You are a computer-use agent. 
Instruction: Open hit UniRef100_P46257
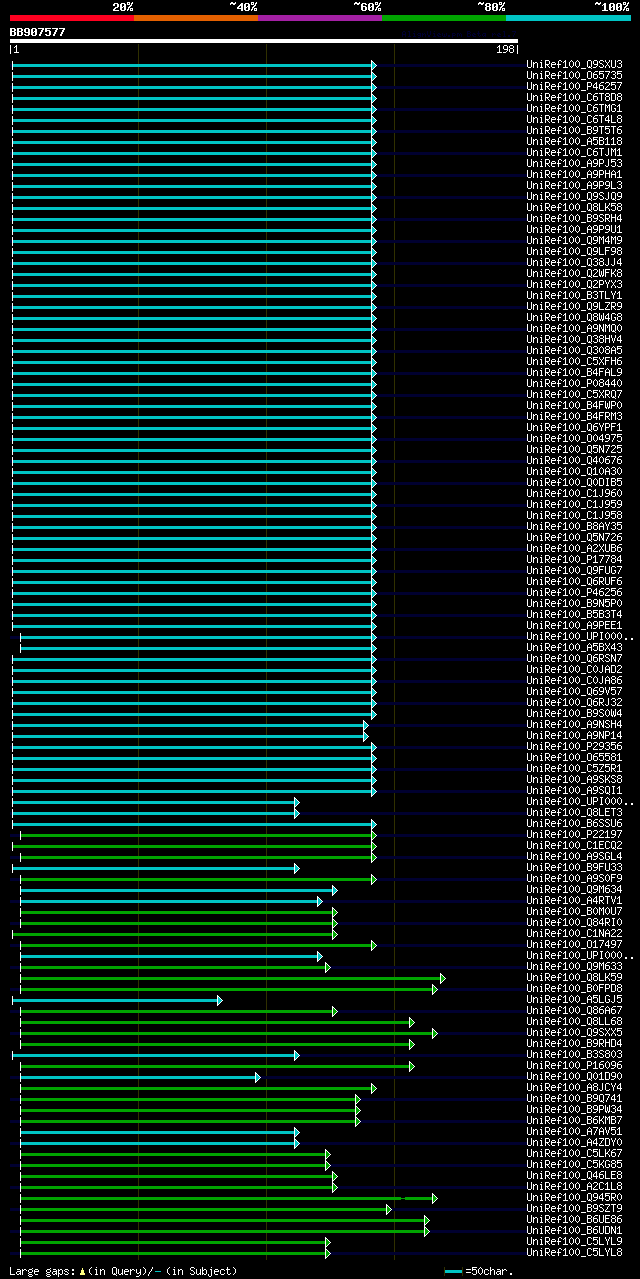tap(574, 86)
